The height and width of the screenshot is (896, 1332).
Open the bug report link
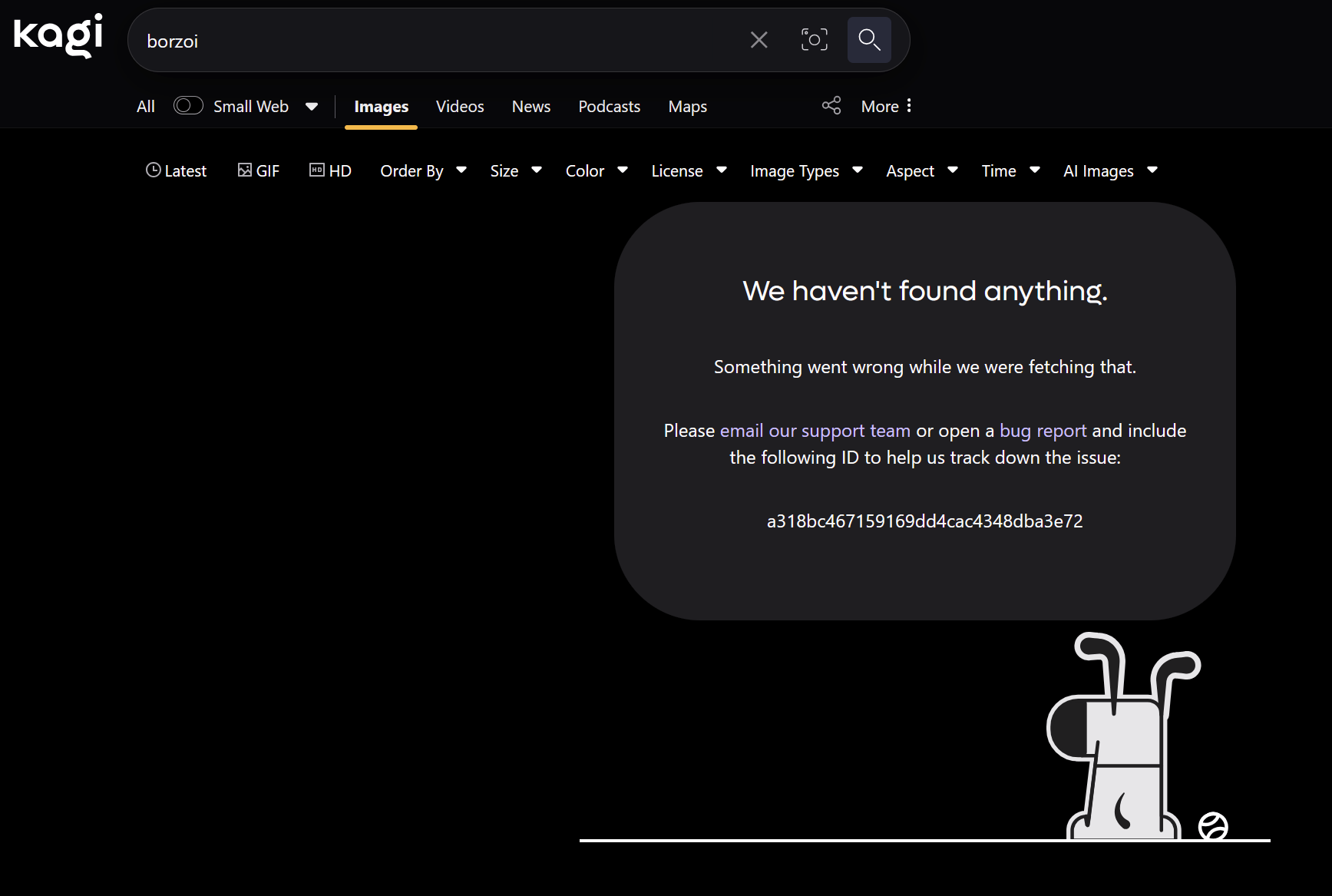1043,431
